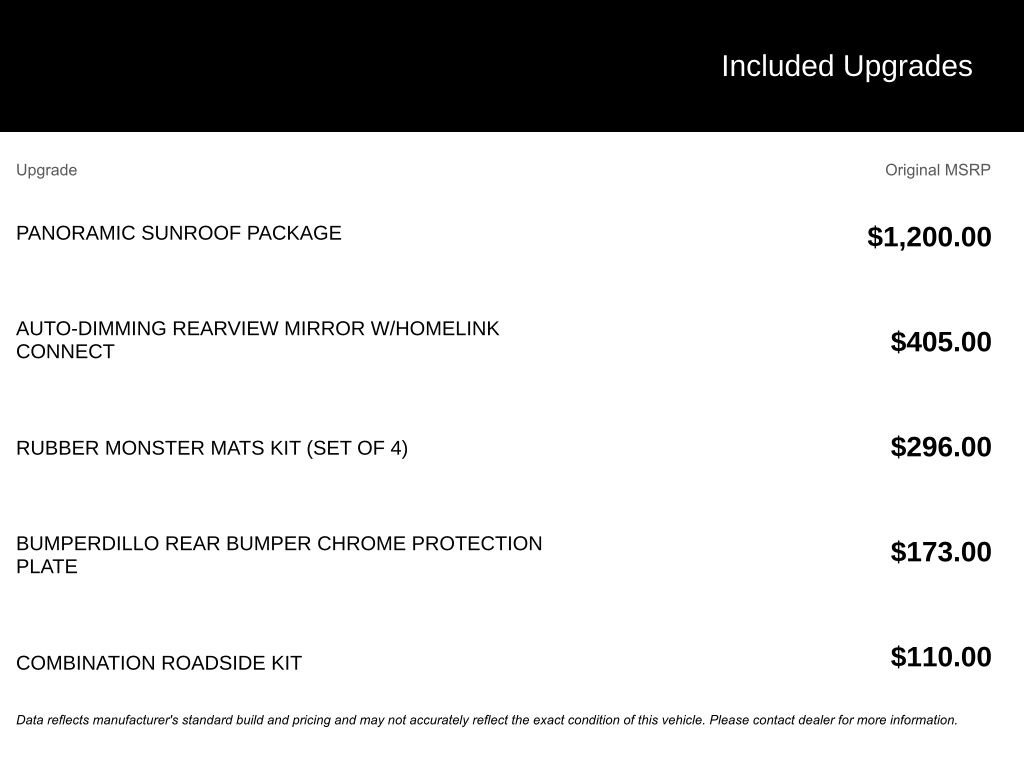Click the word PLATE under Bumperdillo
The image size is (1024, 768).
tap(47, 567)
